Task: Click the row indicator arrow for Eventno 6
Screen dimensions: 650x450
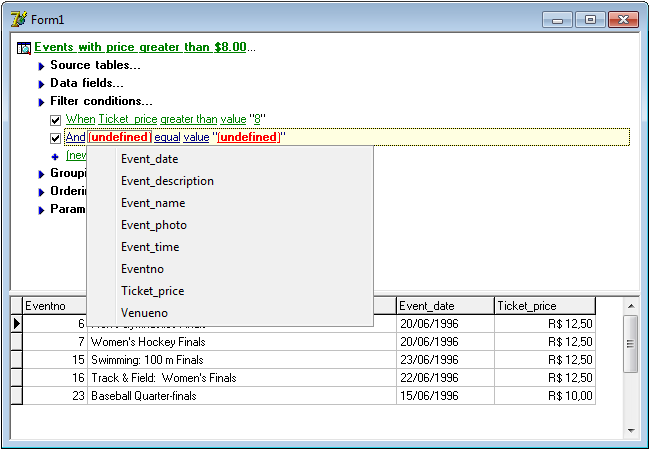Action: point(16,324)
